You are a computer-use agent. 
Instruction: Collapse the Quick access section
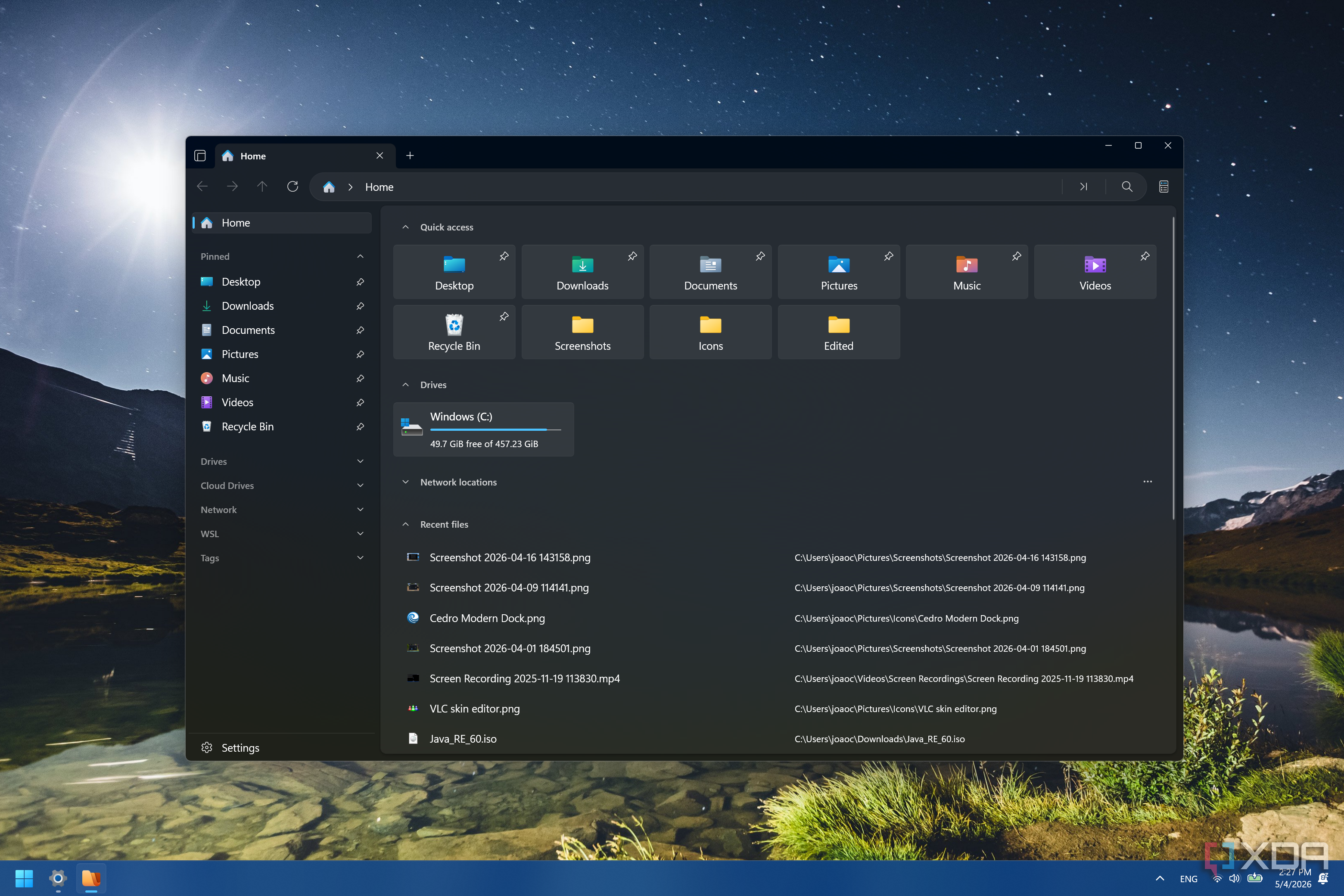(x=406, y=227)
